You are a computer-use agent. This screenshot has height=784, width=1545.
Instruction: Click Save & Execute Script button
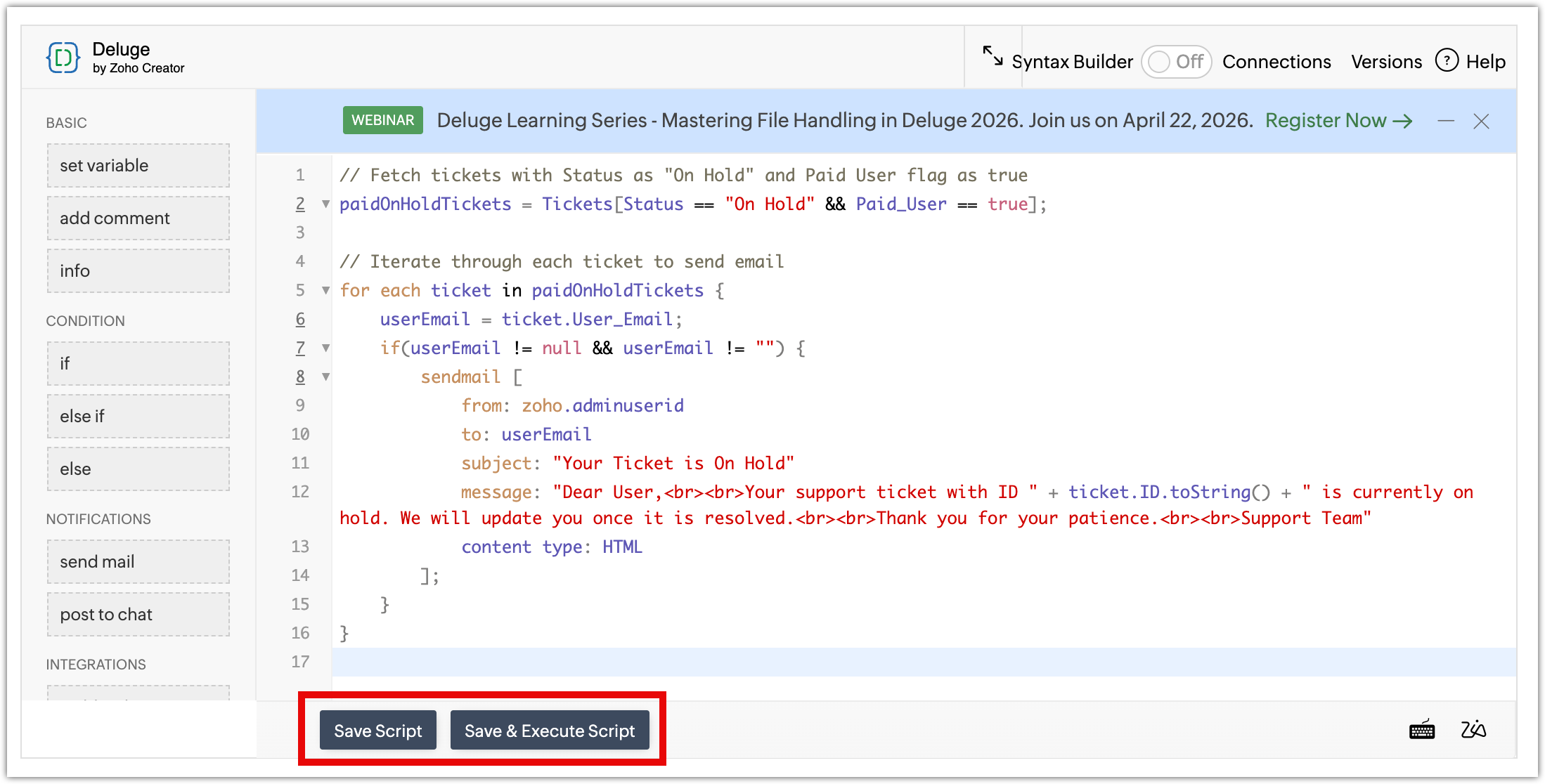click(x=550, y=731)
